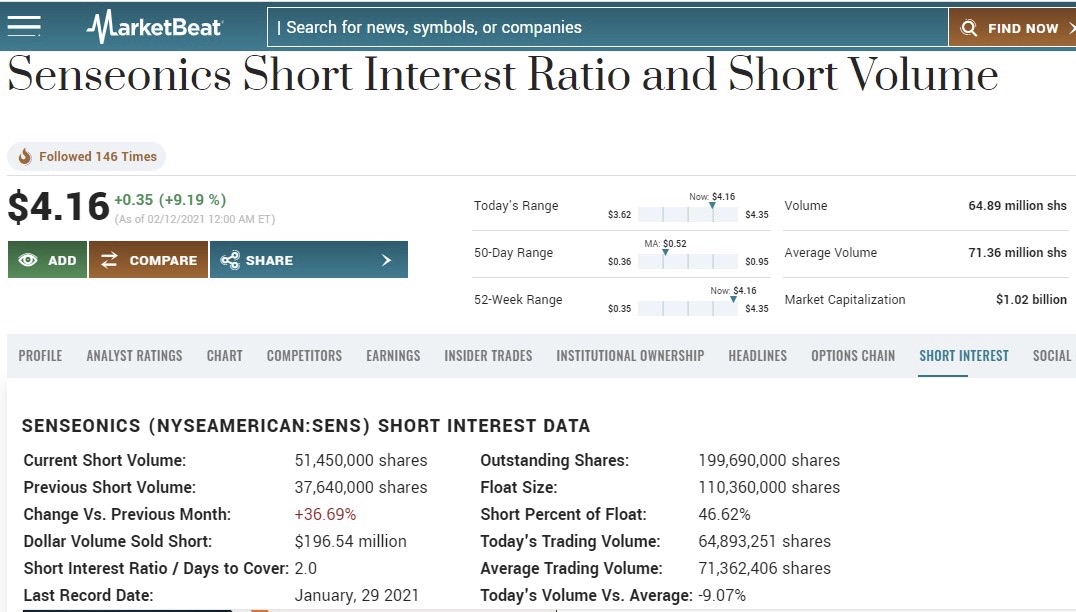This screenshot has width=1076, height=612.
Task: Click Average Volume 71.36 million shs
Action: coord(1018,252)
